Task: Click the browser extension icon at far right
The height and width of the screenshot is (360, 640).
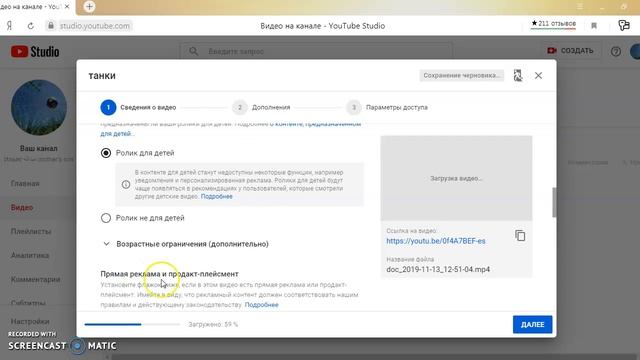Action: pyautogui.click(x=624, y=25)
